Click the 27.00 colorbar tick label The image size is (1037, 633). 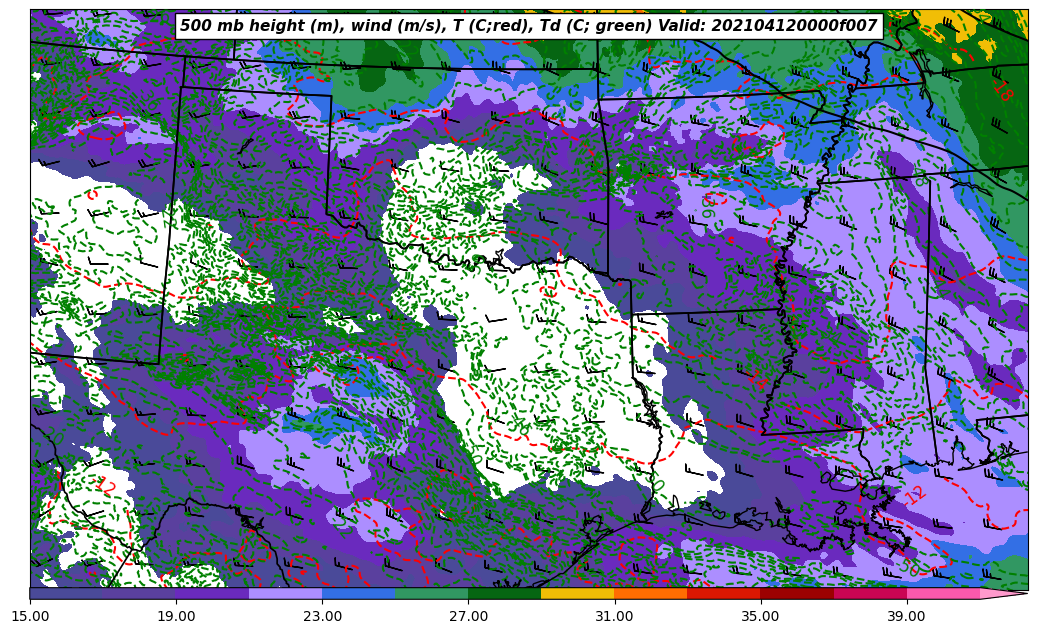(x=468, y=616)
